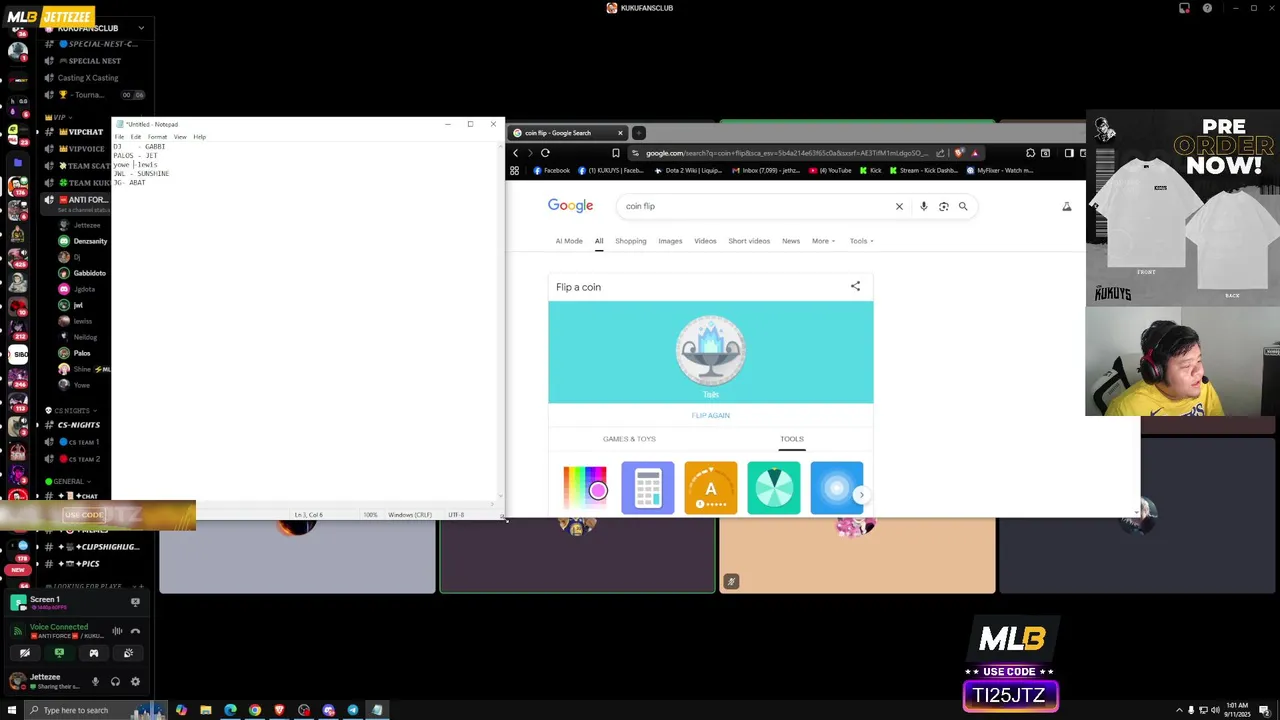Open Notepad File menu
The image size is (1280, 720).
[119, 137]
